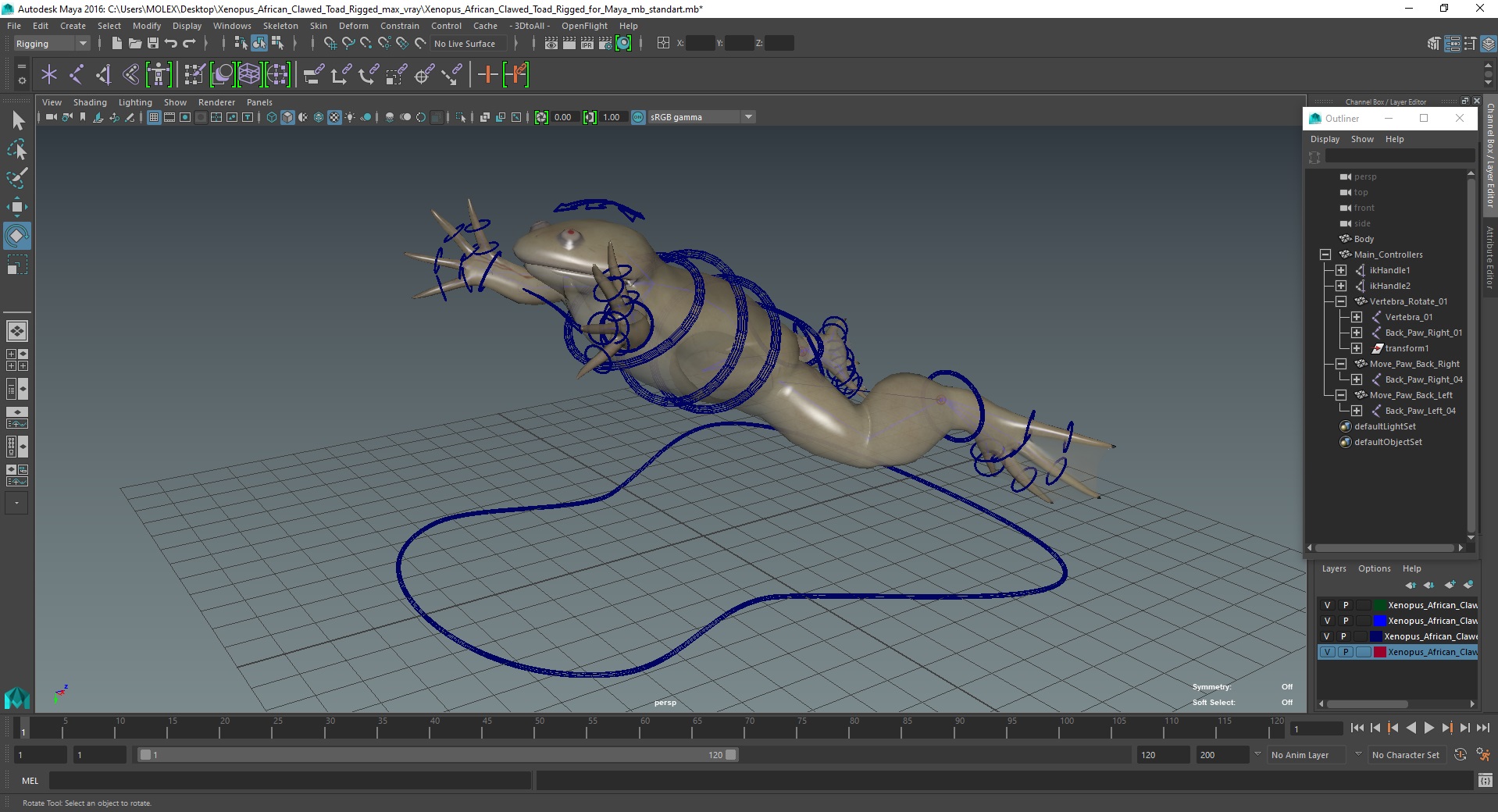The image size is (1498, 812).
Task: Play the animation forwards
Action: (x=1428, y=728)
